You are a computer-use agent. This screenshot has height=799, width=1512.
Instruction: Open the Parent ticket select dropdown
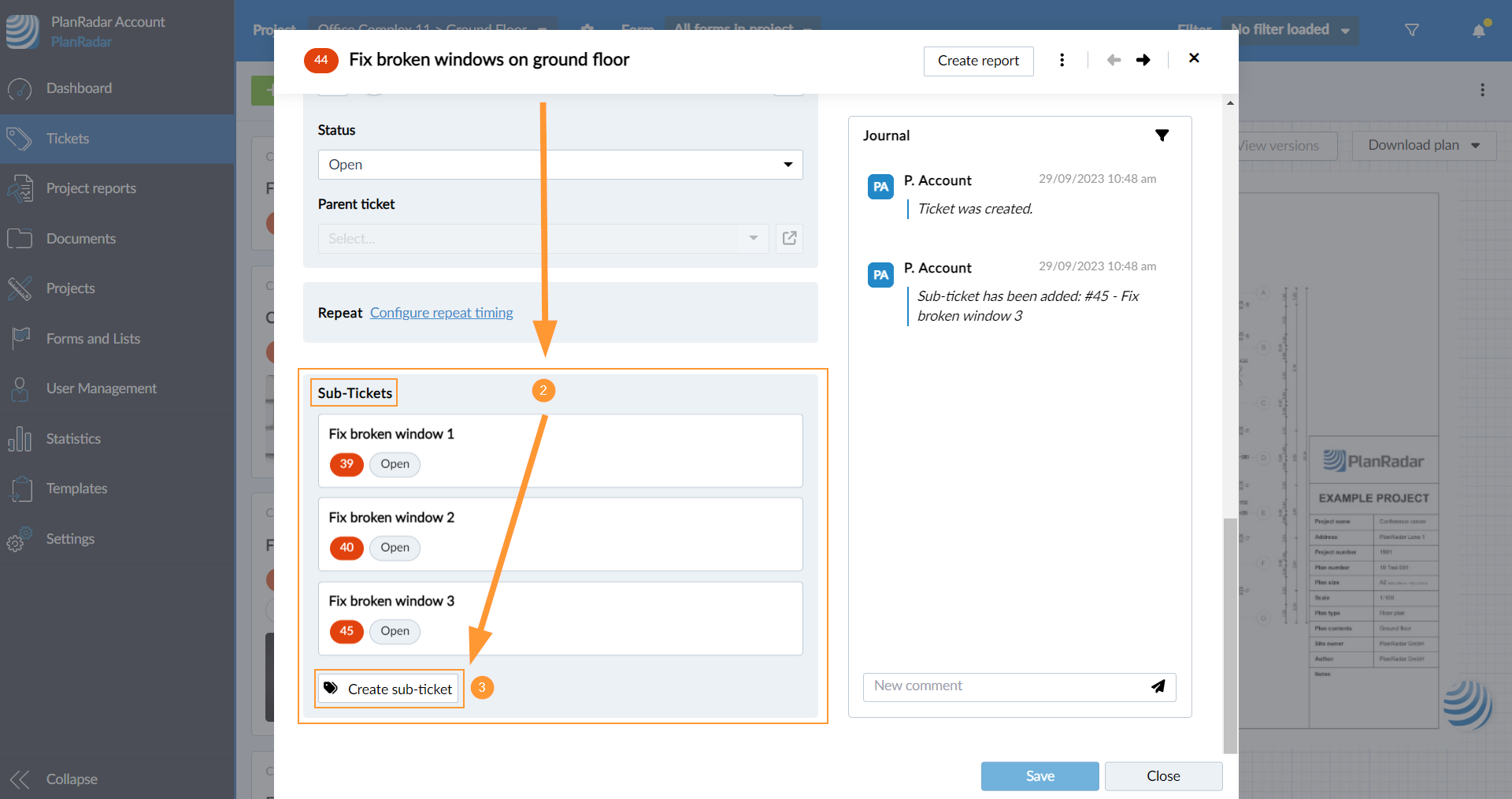point(543,239)
